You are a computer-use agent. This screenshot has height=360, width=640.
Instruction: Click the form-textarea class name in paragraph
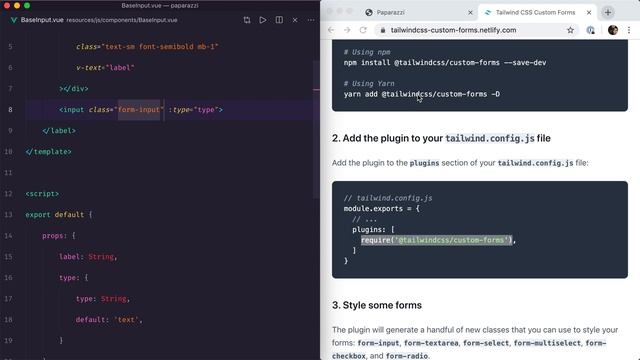[431, 343]
